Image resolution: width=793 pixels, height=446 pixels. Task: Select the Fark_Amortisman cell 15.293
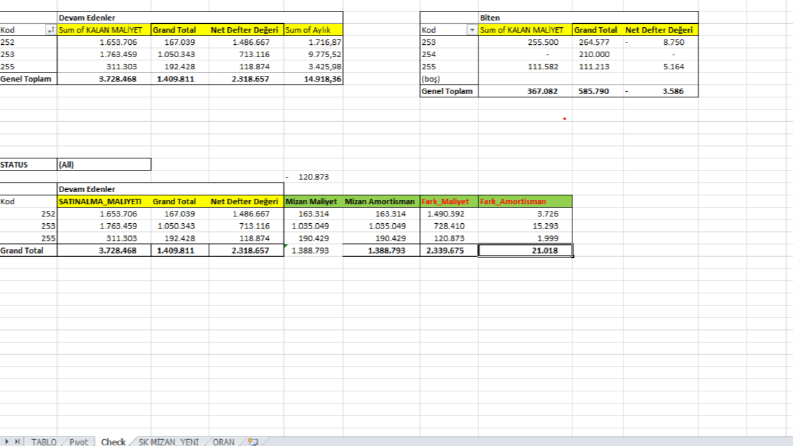click(525, 226)
